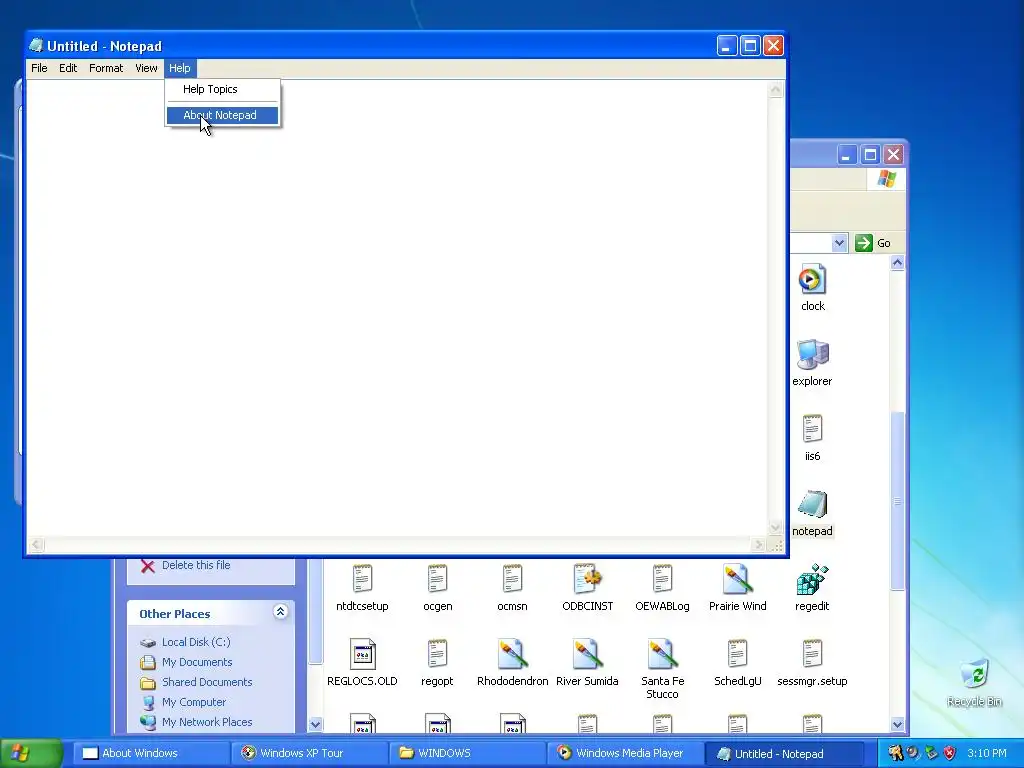Click the clock file icon in WINDOWS folder

(x=812, y=280)
